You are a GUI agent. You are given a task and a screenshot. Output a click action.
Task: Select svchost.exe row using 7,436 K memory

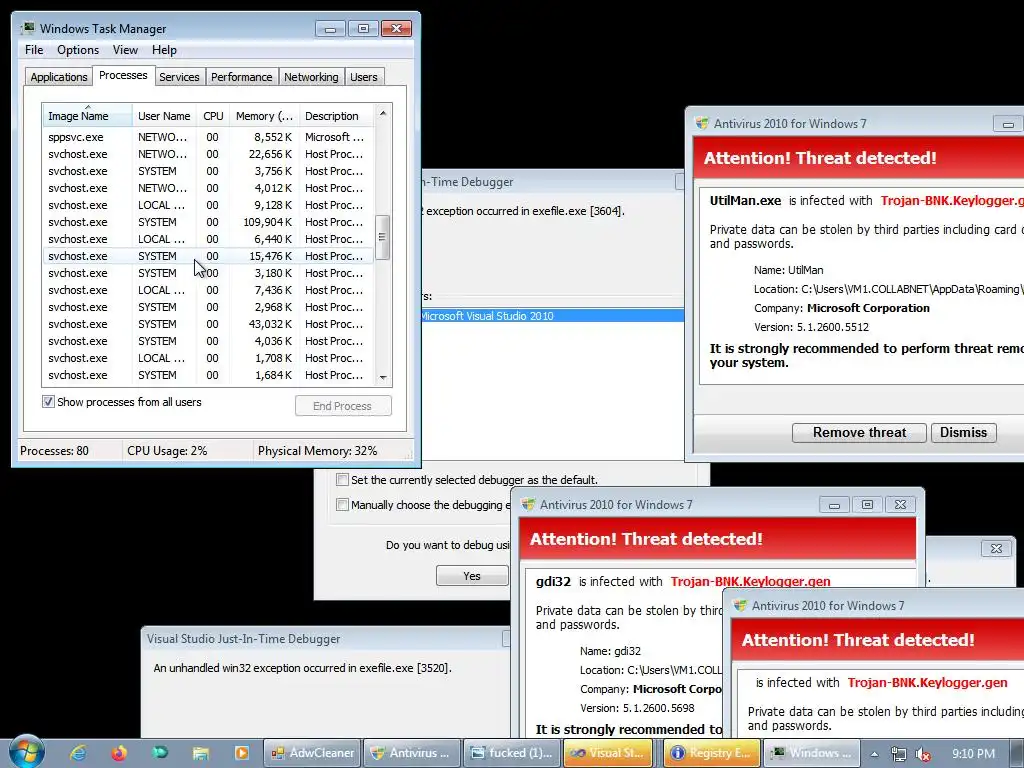point(208,290)
